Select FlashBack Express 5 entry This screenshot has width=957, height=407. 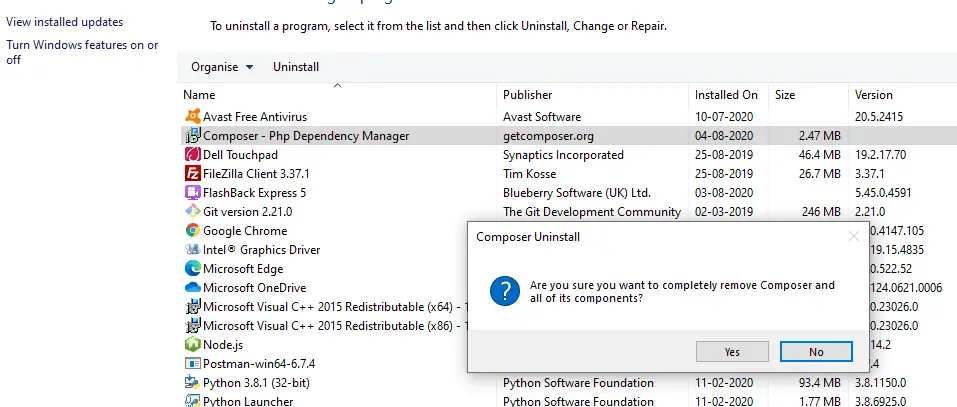coord(255,193)
